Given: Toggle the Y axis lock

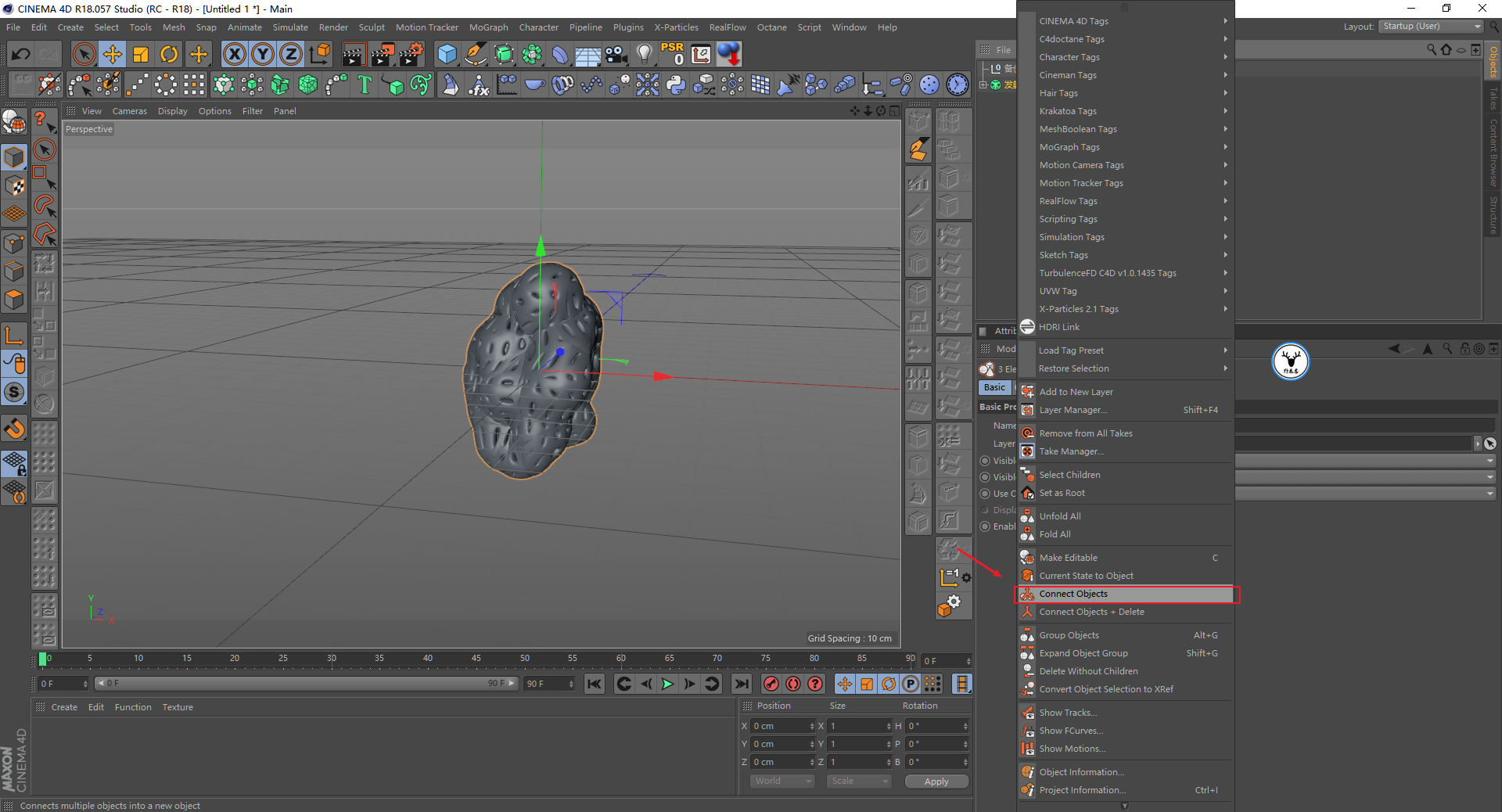Looking at the screenshot, I should coord(263,54).
